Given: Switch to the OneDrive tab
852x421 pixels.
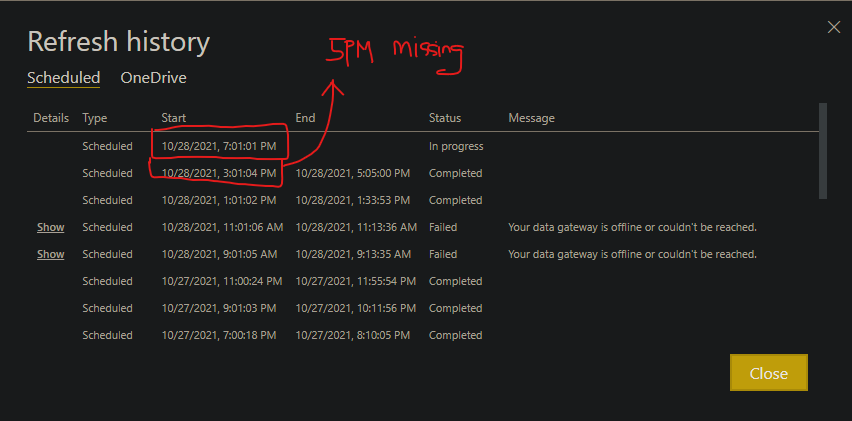Looking at the screenshot, I should coord(153,78).
